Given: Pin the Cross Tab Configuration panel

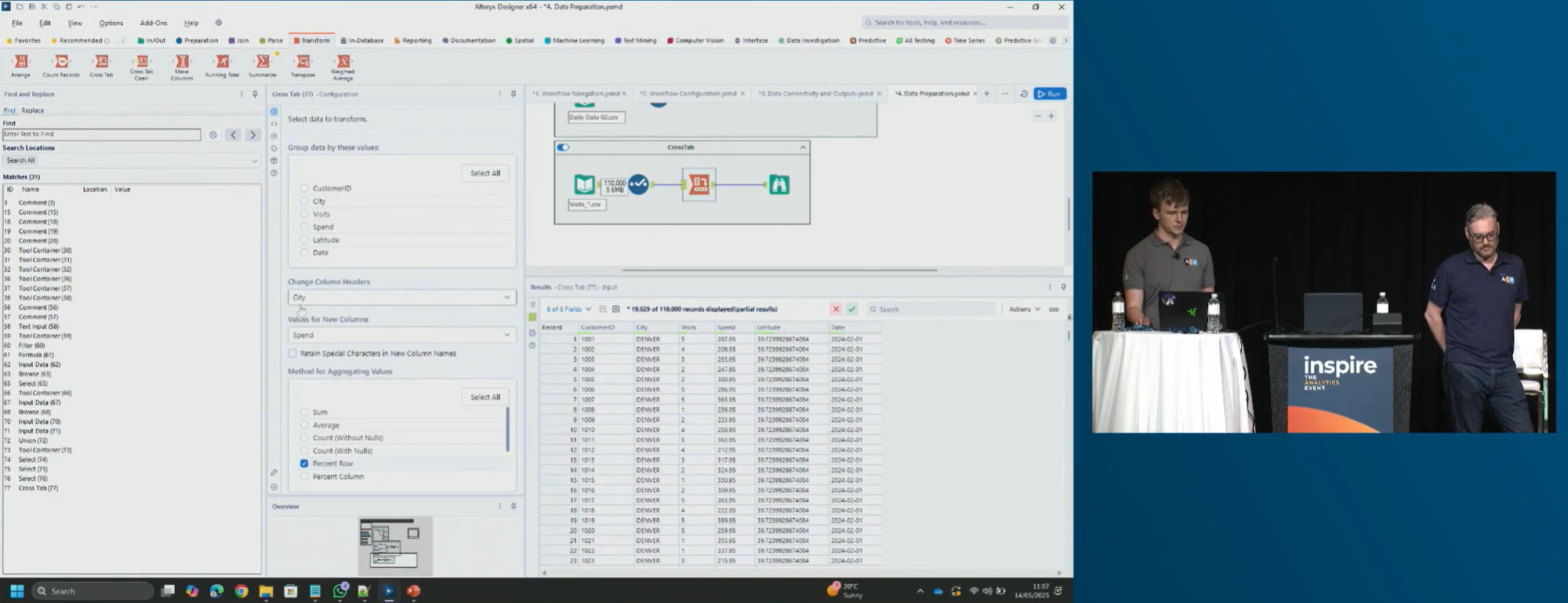Looking at the screenshot, I should (x=514, y=94).
